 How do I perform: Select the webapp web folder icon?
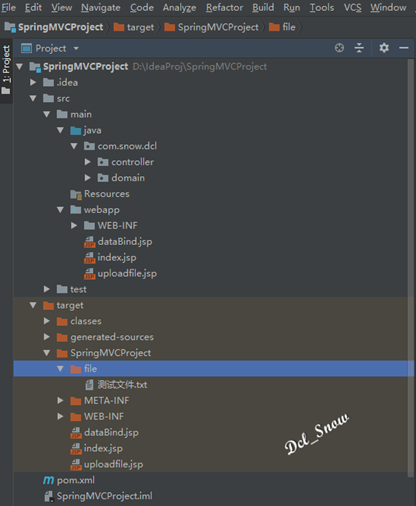click(x=76, y=210)
